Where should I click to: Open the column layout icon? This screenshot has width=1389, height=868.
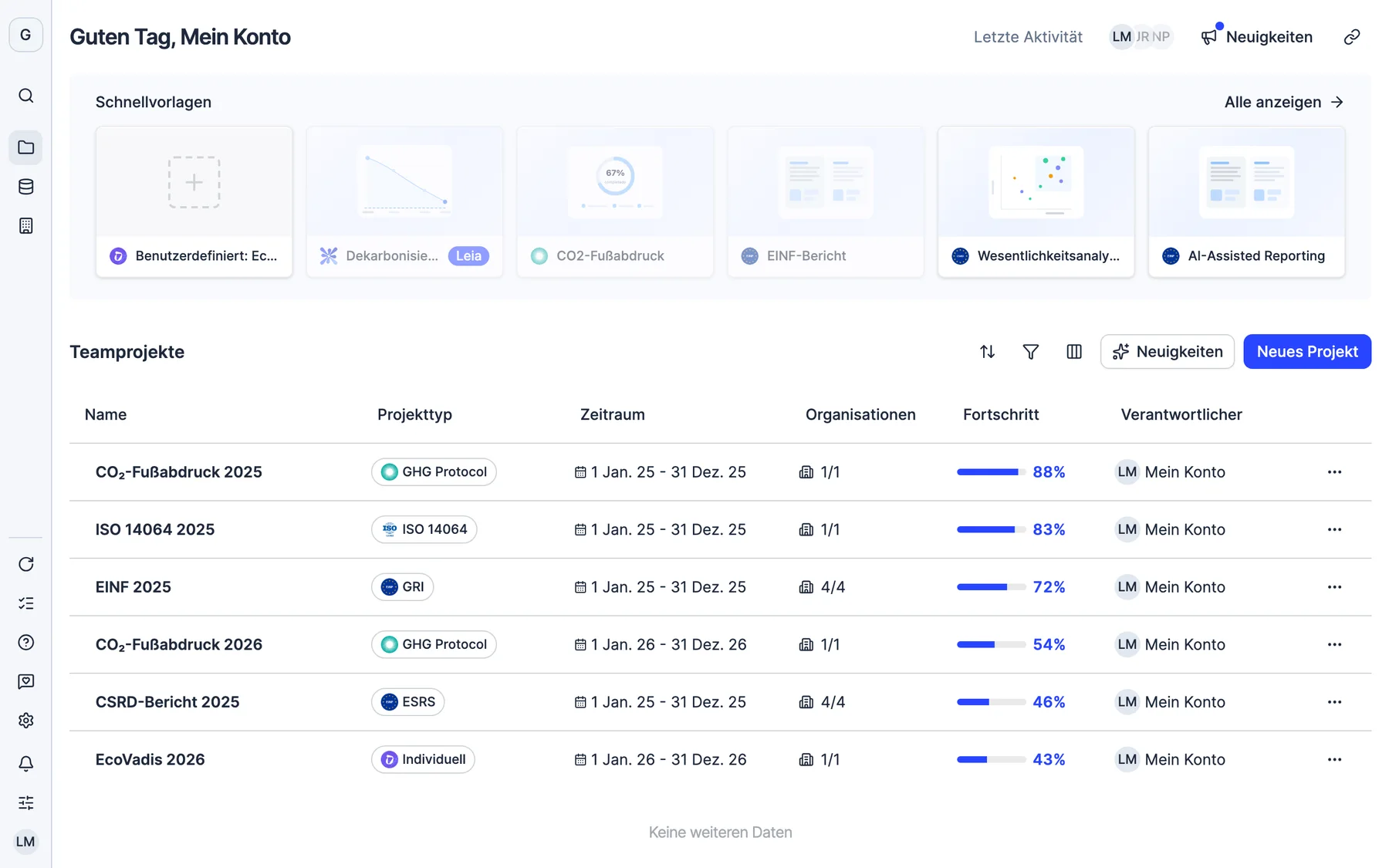[1073, 352]
